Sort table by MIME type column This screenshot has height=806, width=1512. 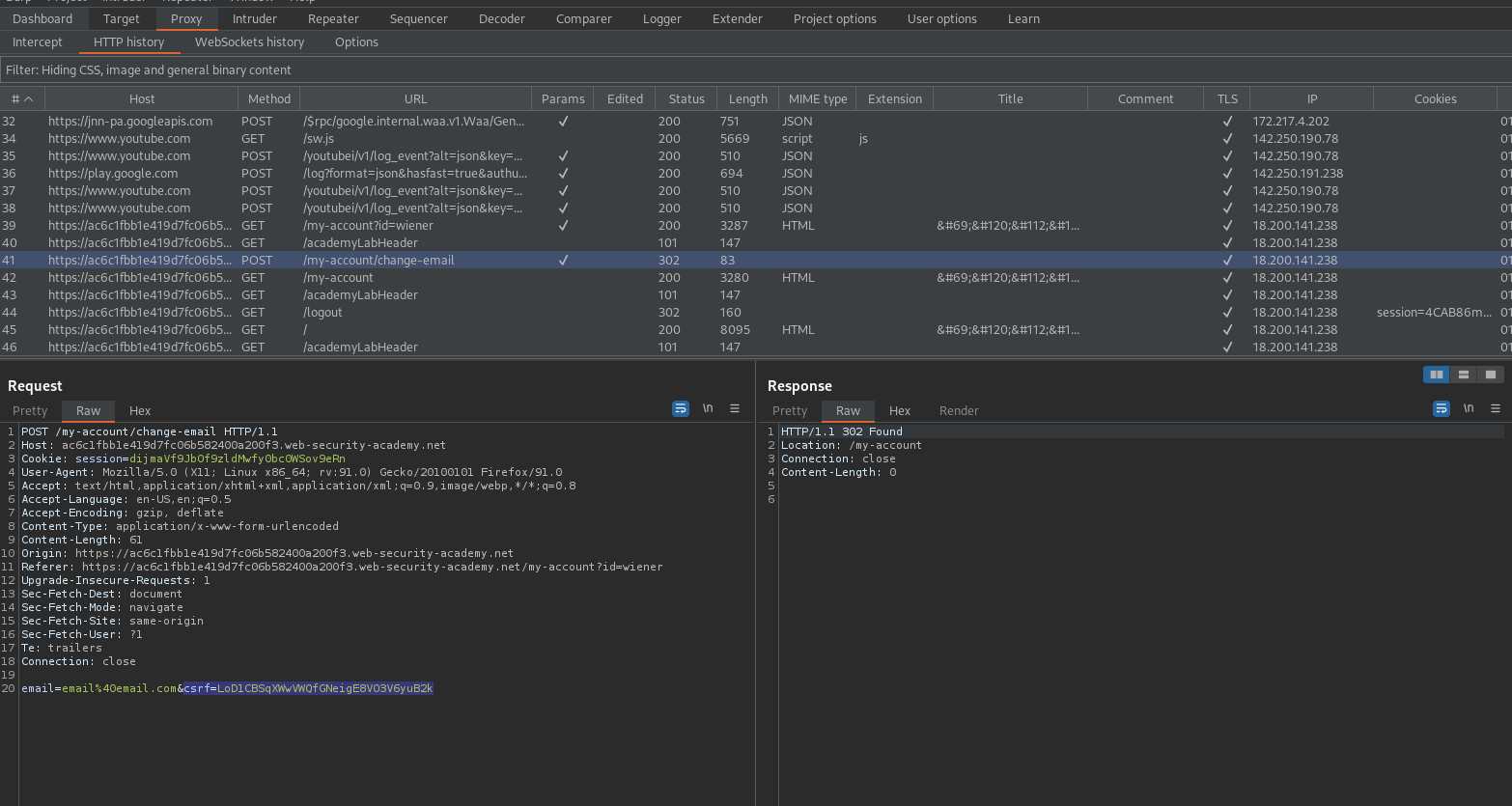pos(818,98)
